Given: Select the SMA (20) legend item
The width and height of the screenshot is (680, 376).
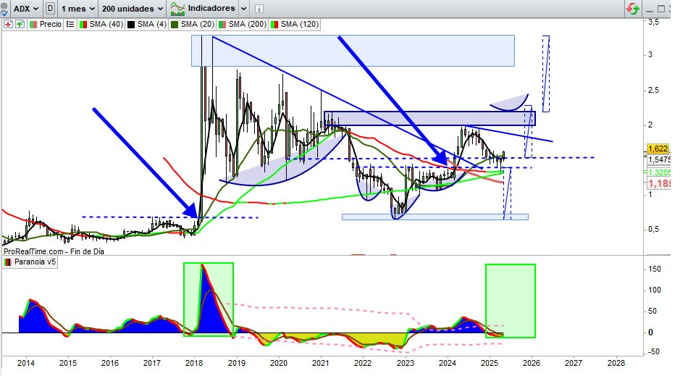Looking at the screenshot, I should [193, 24].
